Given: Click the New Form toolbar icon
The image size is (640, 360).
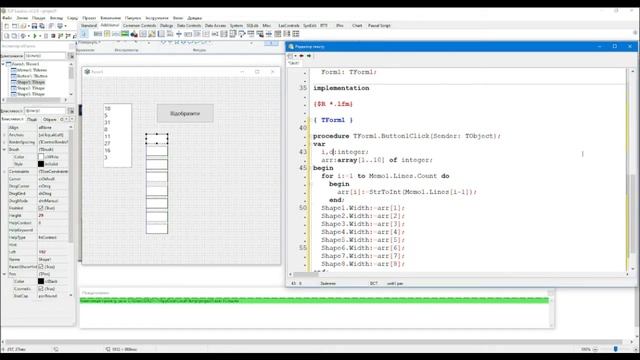Looking at the screenshot, I should (14, 26).
